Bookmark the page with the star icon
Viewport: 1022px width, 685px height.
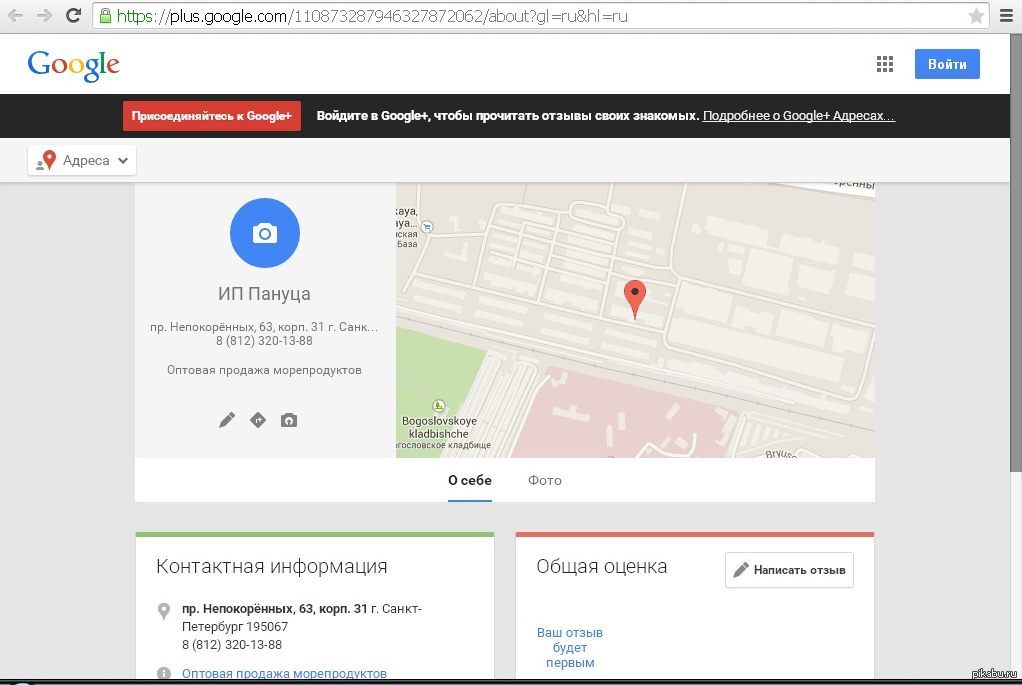[976, 16]
